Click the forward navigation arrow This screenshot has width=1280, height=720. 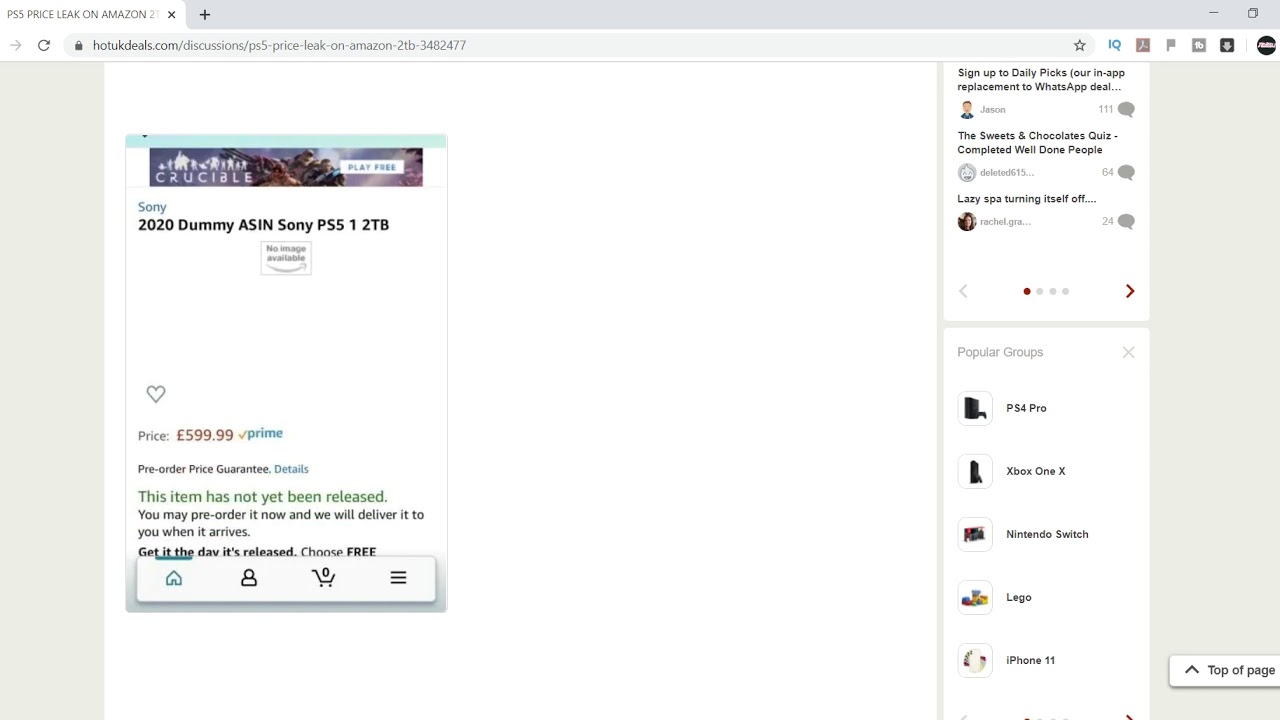(x=15, y=45)
